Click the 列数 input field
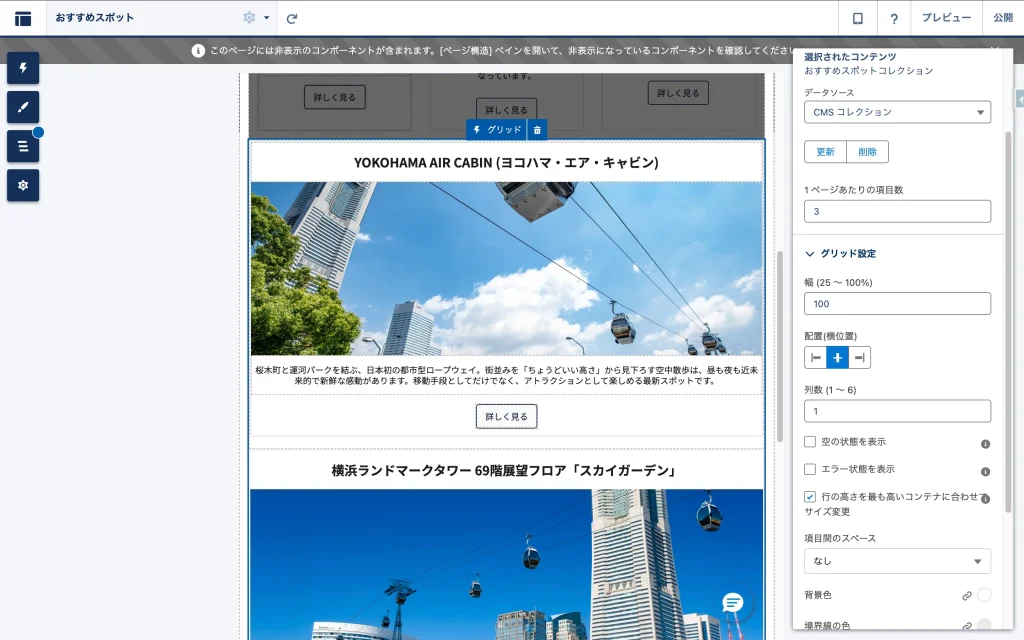1024x640 pixels. click(x=897, y=411)
